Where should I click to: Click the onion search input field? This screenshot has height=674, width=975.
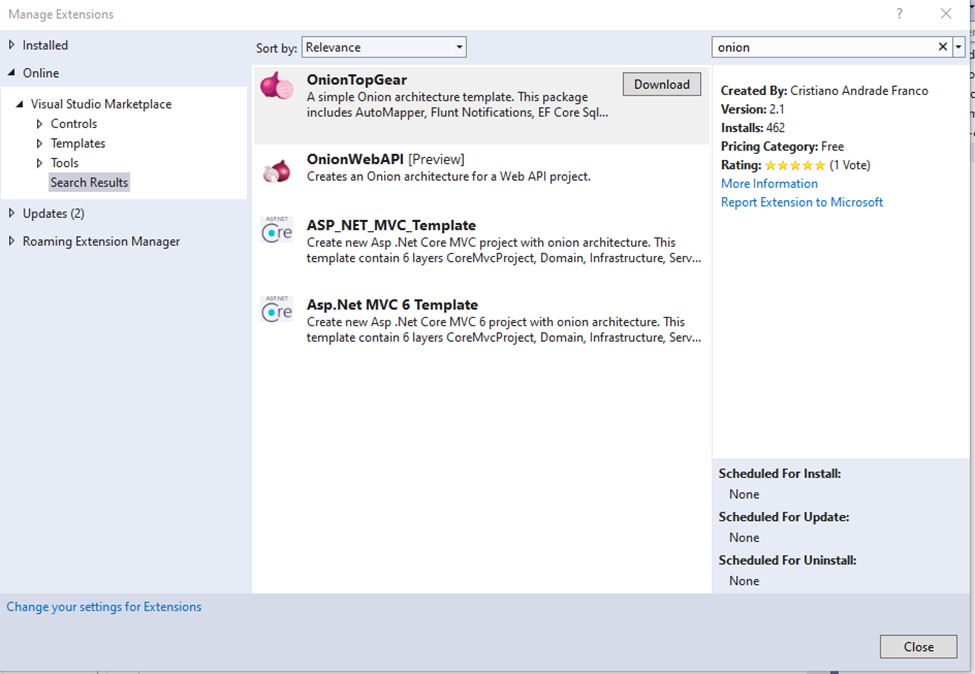click(824, 47)
